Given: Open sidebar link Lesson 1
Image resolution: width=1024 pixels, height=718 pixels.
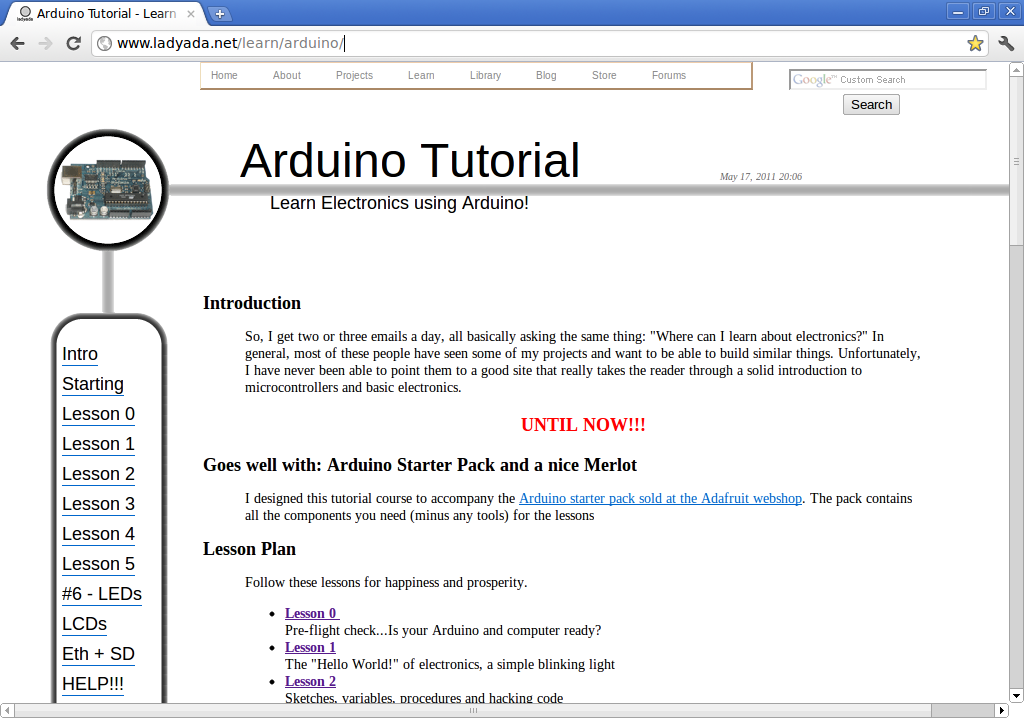Looking at the screenshot, I should tap(98, 444).
